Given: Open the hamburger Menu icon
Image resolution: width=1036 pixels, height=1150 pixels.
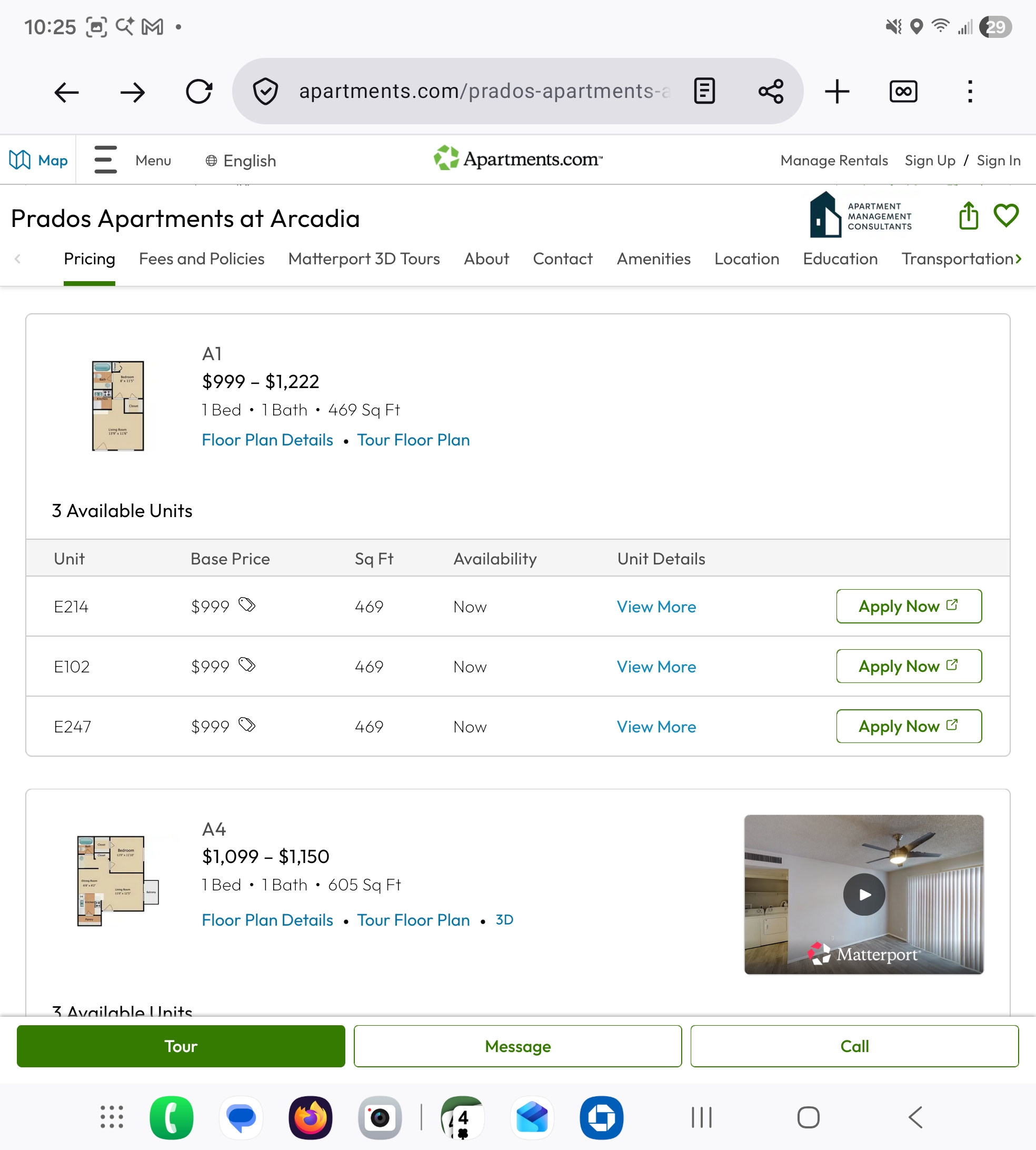Looking at the screenshot, I should 105,160.
